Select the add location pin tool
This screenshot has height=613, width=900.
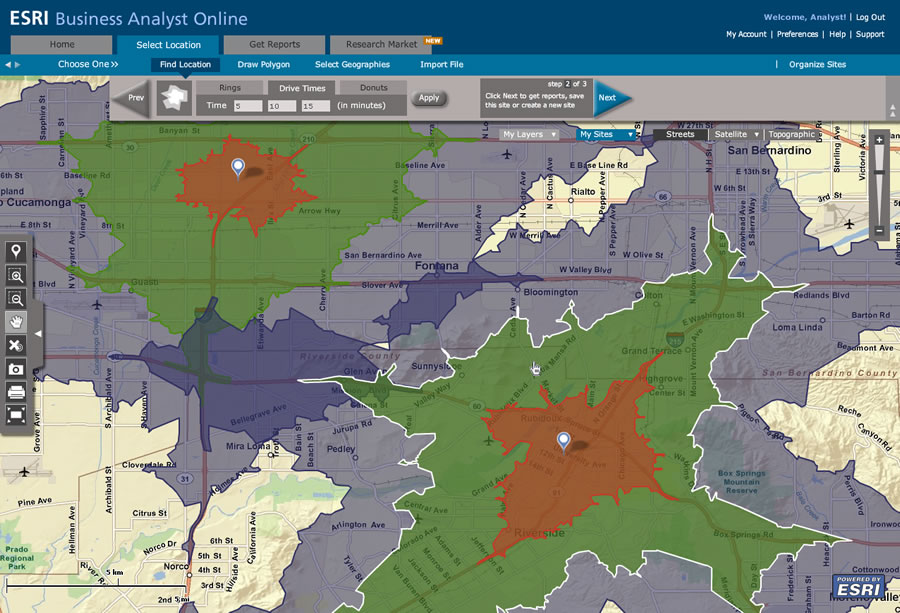coord(15,251)
